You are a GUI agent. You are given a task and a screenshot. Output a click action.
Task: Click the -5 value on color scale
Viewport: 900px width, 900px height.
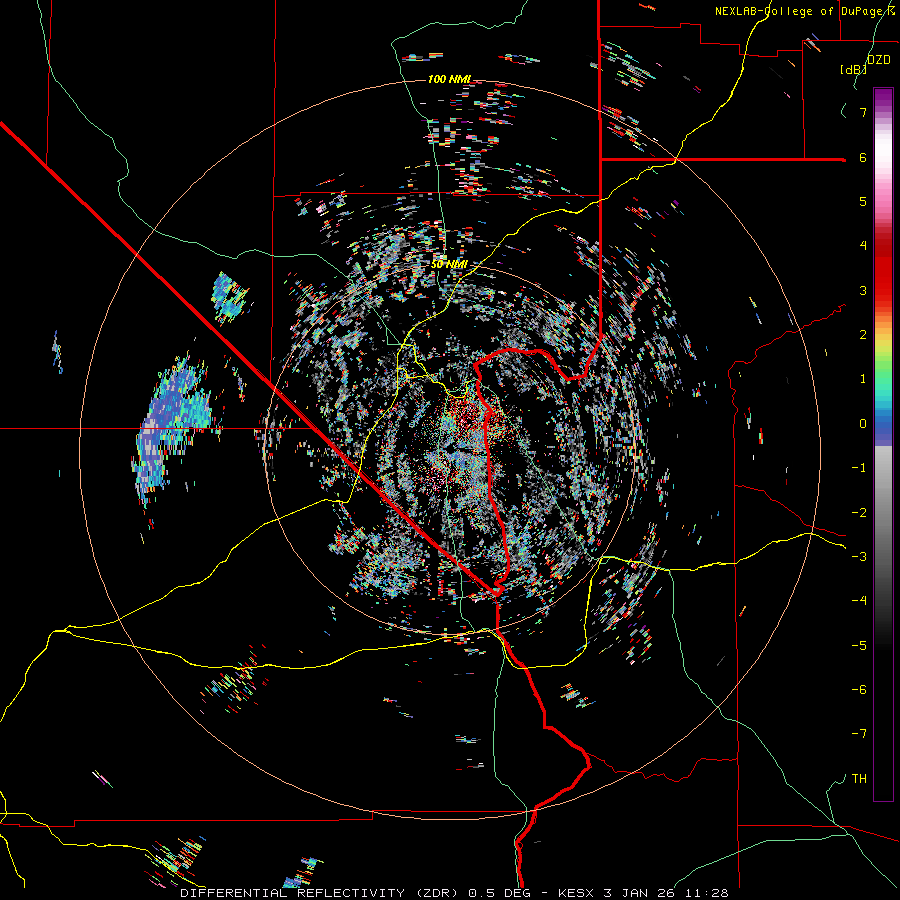point(859,645)
